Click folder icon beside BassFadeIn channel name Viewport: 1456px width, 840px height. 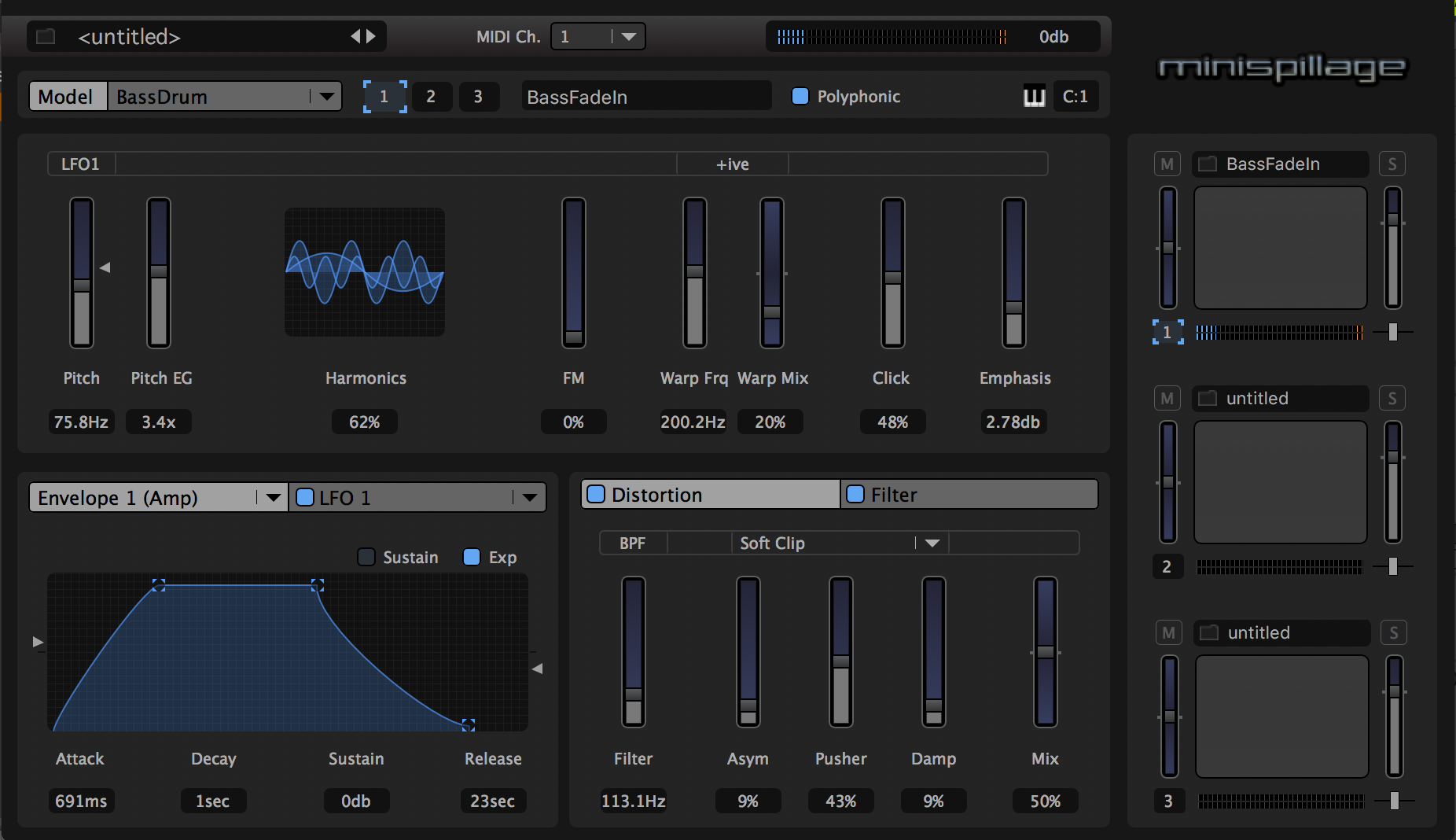pyautogui.click(x=1208, y=164)
